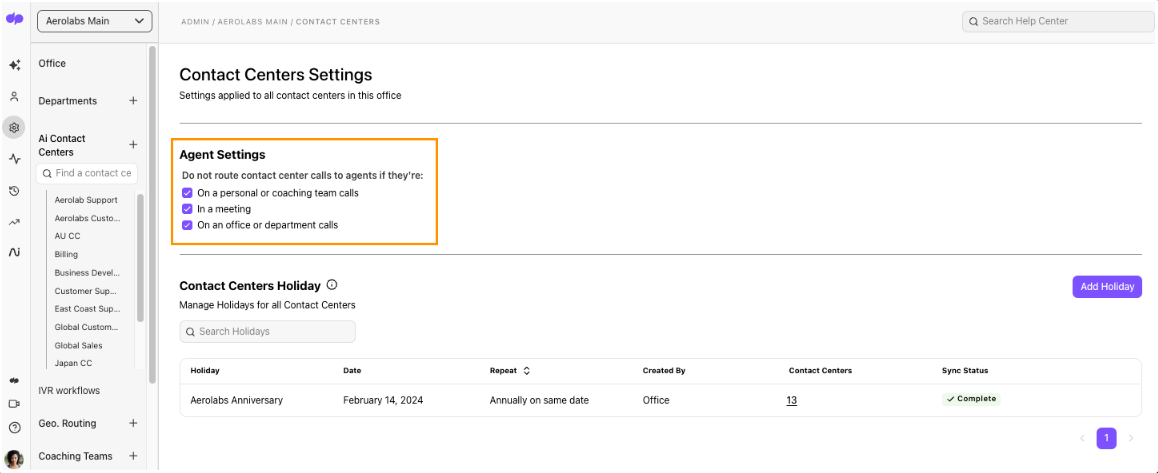Open the analytics pulse icon in left rail
This screenshot has height=473, width=1158.
[14, 158]
